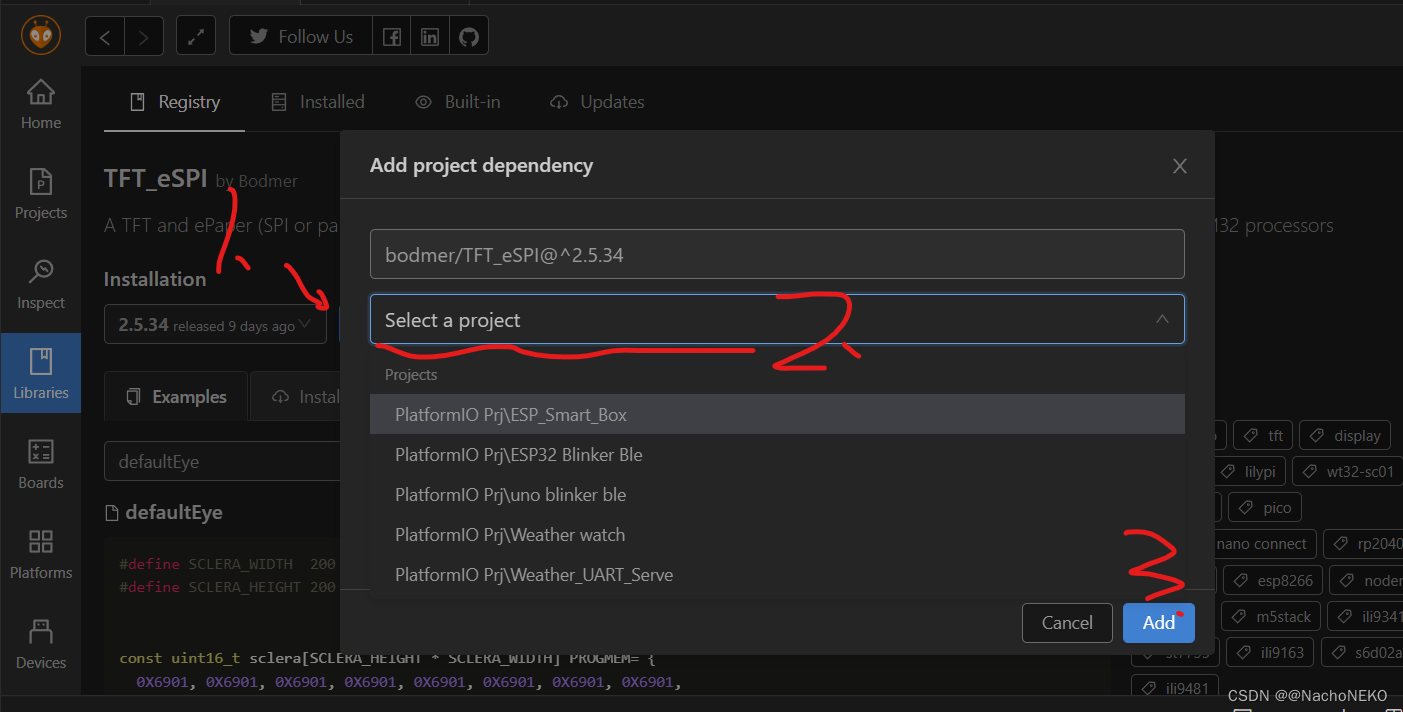Image resolution: width=1403 pixels, height=712 pixels.
Task: Select project ESP_Smart_Box
Action: pos(777,415)
